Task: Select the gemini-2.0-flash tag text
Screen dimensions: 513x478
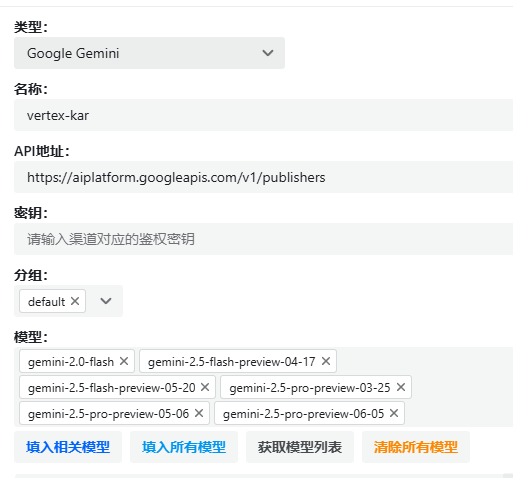Action: 71,362
